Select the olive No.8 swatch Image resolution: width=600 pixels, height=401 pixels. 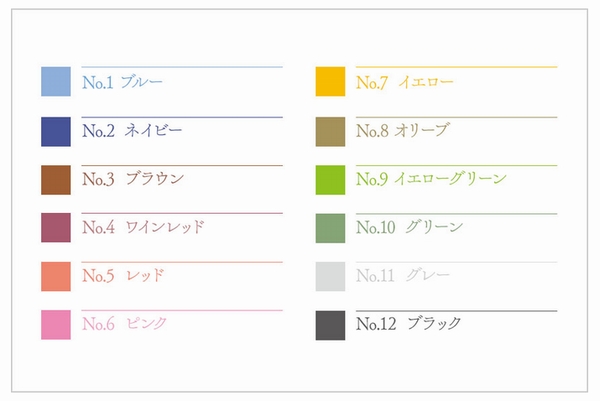(330, 131)
